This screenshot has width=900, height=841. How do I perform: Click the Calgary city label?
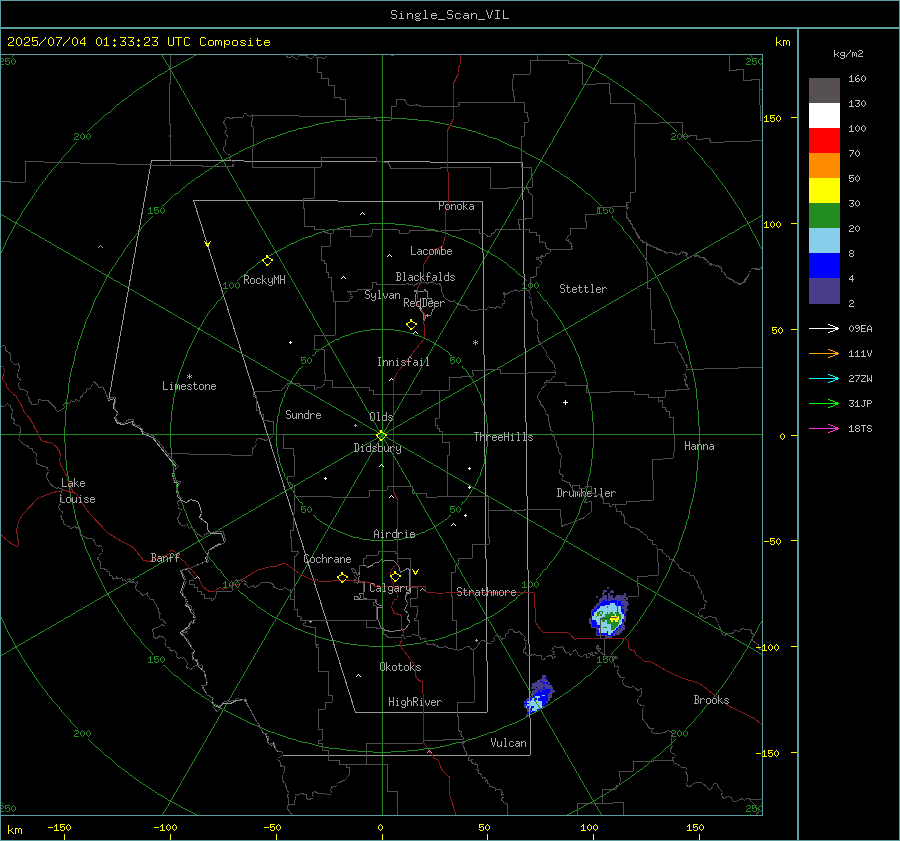390,588
